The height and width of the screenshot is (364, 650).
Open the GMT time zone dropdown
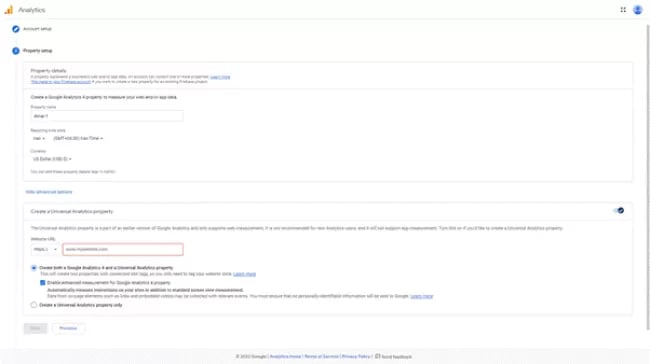[78, 138]
